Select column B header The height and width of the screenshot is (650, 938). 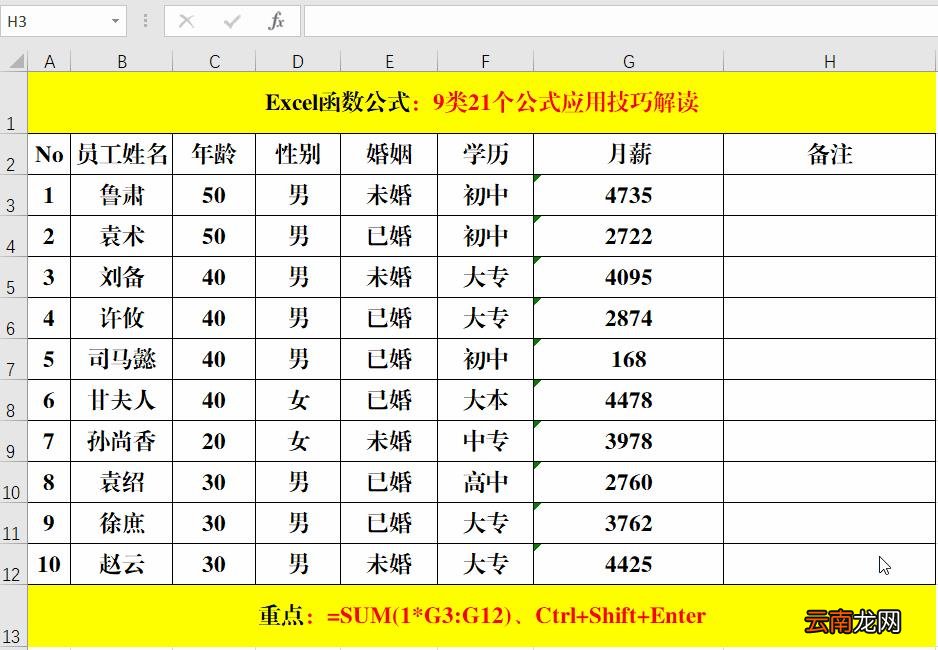[x=122, y=61]
